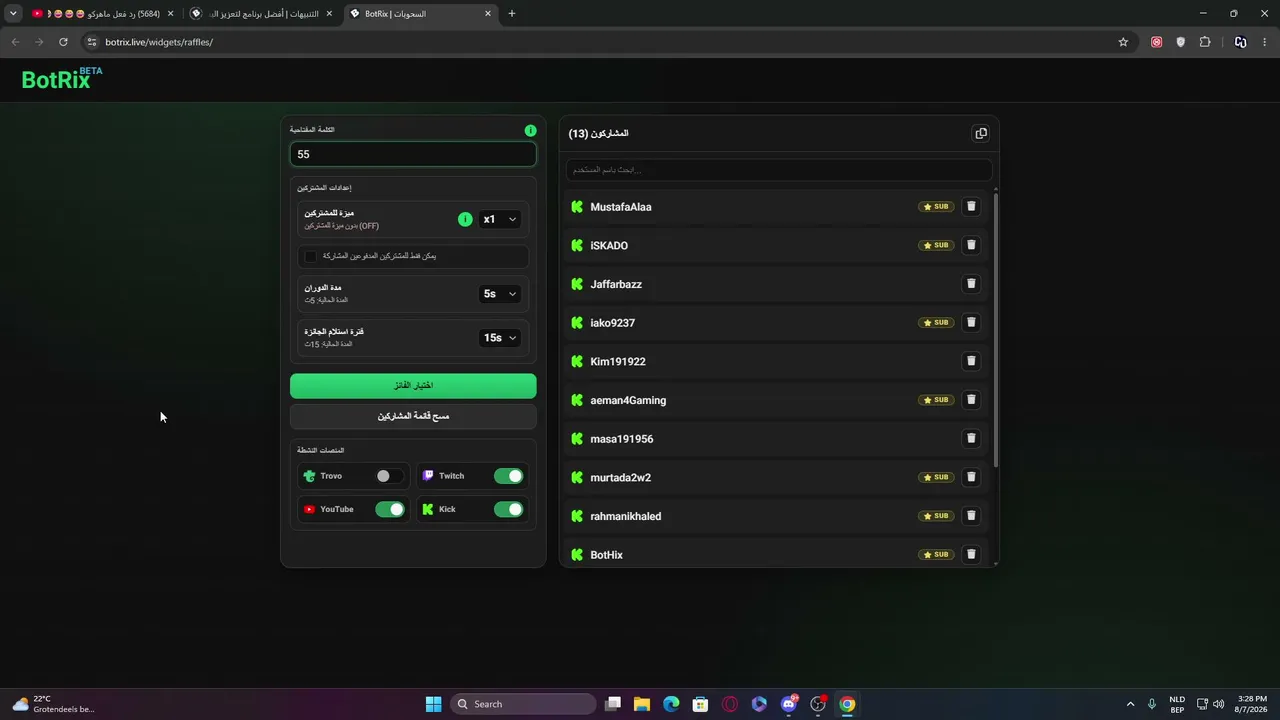
Task: Toggle the Trovo platform switch
Action: coord(389,476)
